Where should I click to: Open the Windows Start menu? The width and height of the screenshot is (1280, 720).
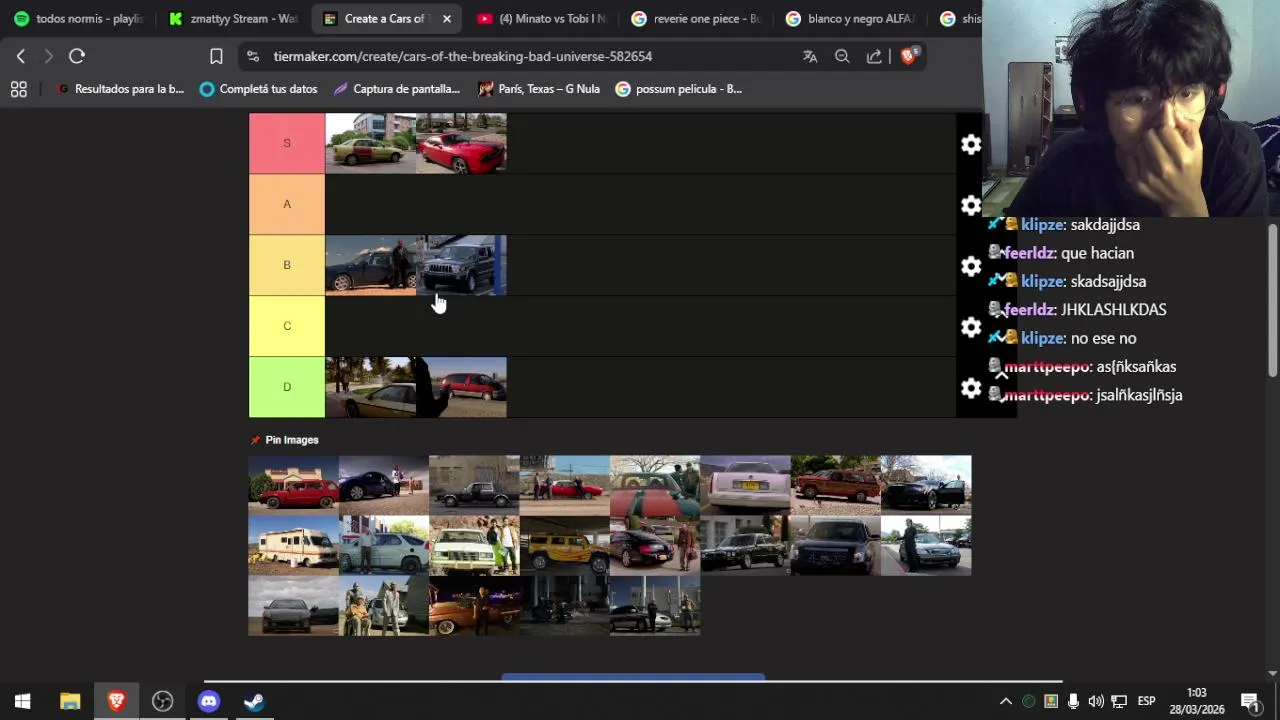pos(22,701)
